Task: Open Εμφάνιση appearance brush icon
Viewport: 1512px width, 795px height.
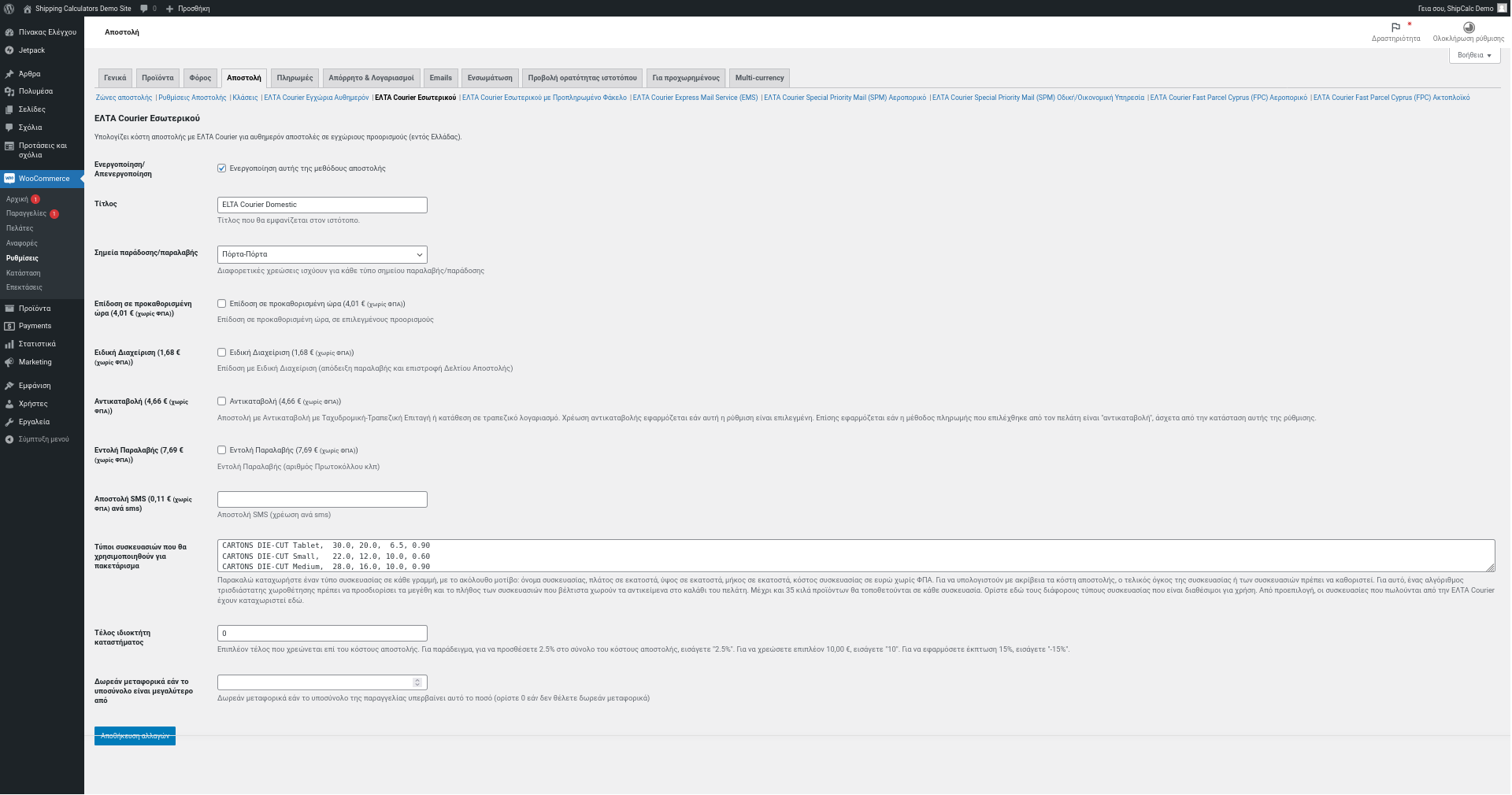Action: tap(9, 386)
